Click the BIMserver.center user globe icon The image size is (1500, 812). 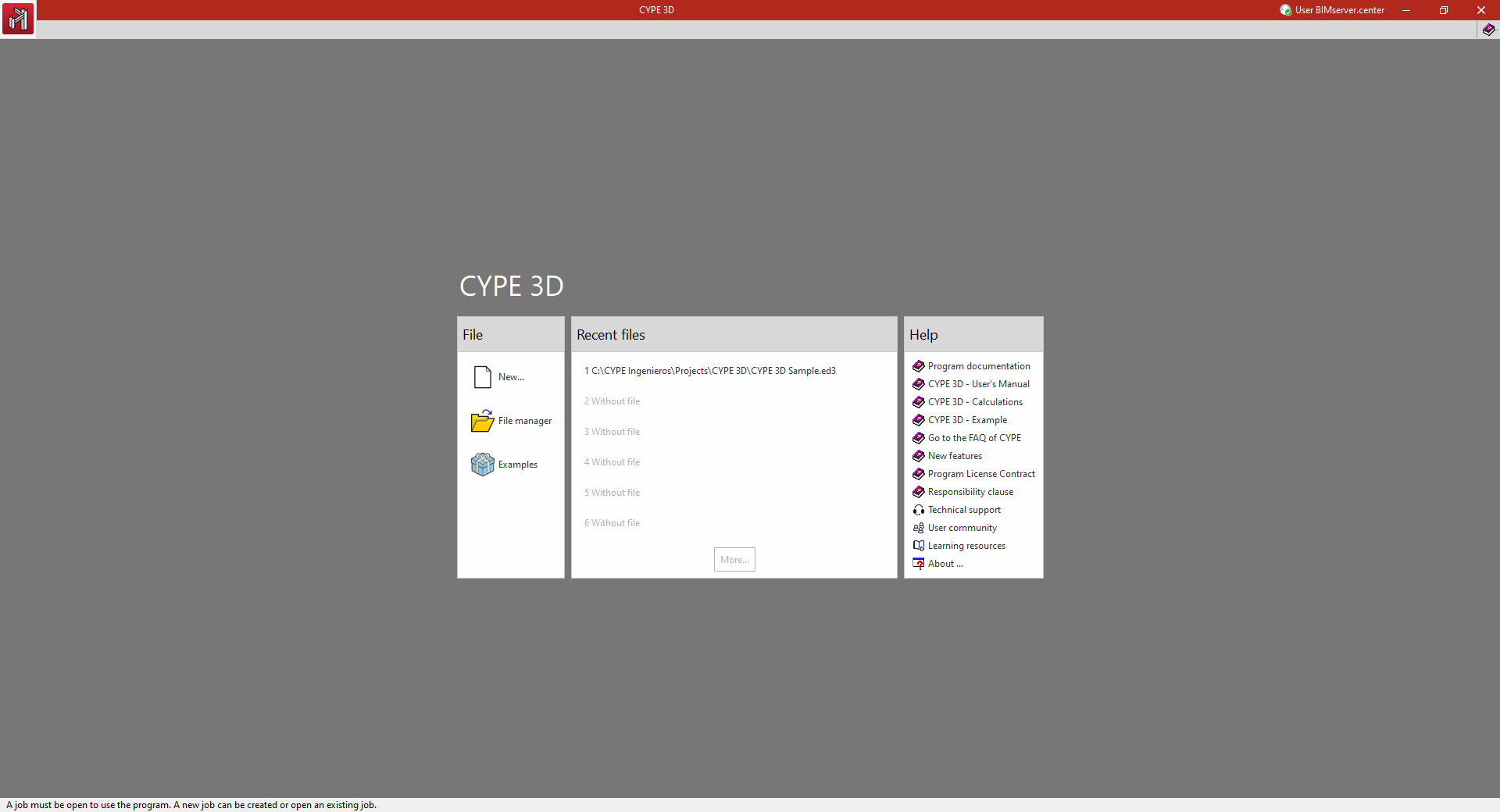click(1285, 10)
